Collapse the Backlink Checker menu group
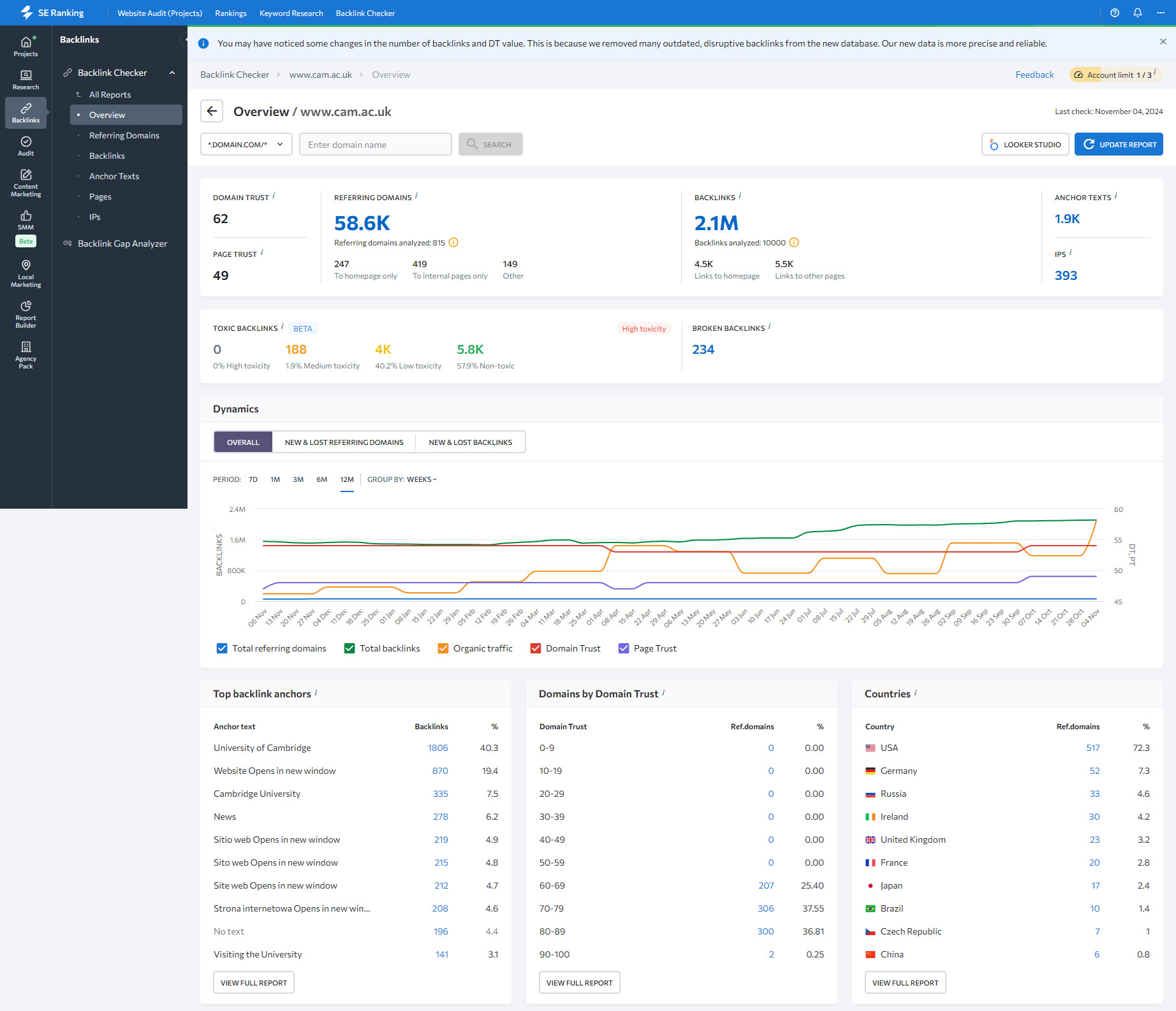The height and width of the screenshot is (1011, 1176). [x=172, y=73]
